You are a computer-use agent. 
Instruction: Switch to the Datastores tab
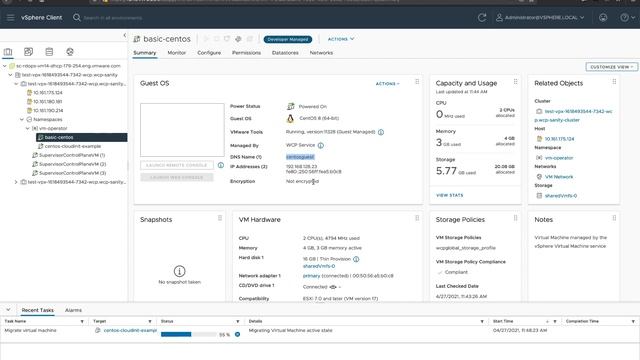285,53
